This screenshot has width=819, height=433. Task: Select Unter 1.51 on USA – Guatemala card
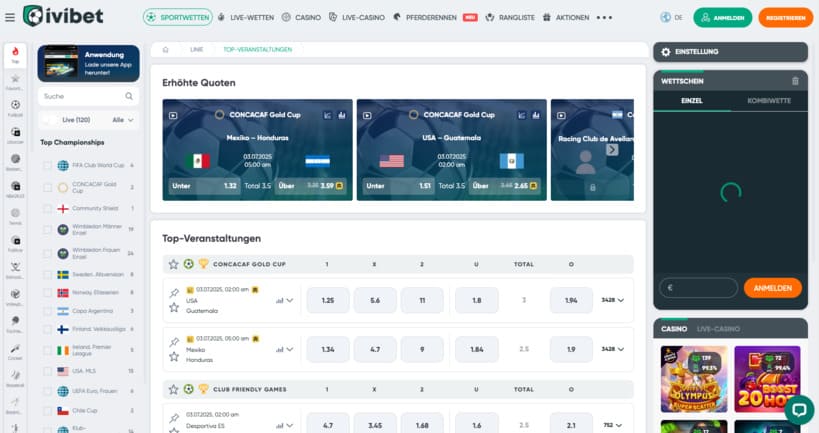398,186
